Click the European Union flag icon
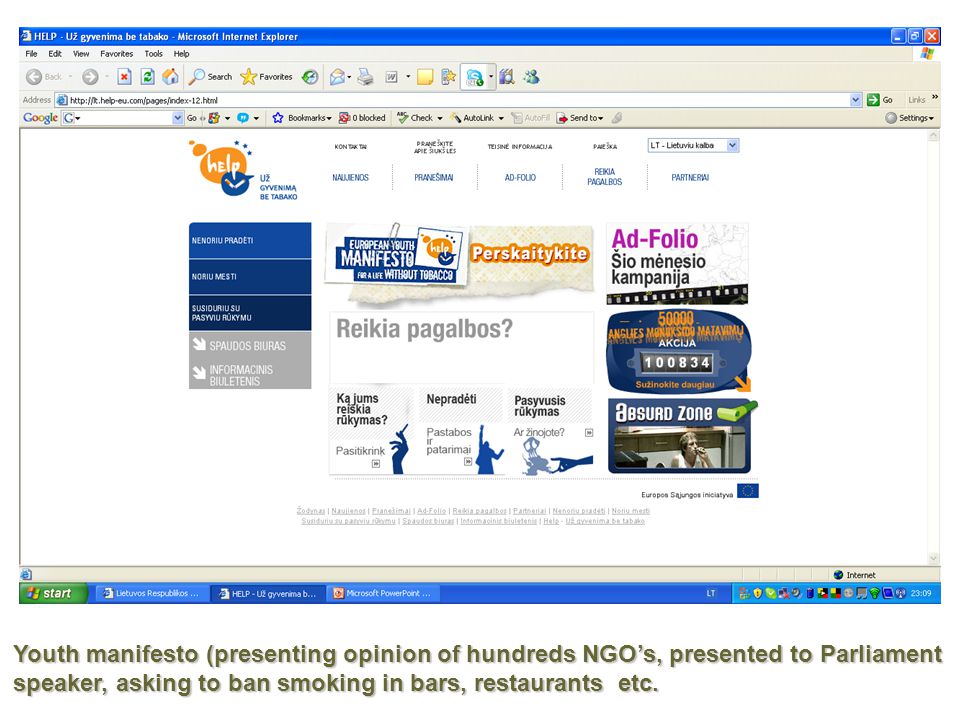The height and width of the screenshot is (720, 960). (748, 491)
